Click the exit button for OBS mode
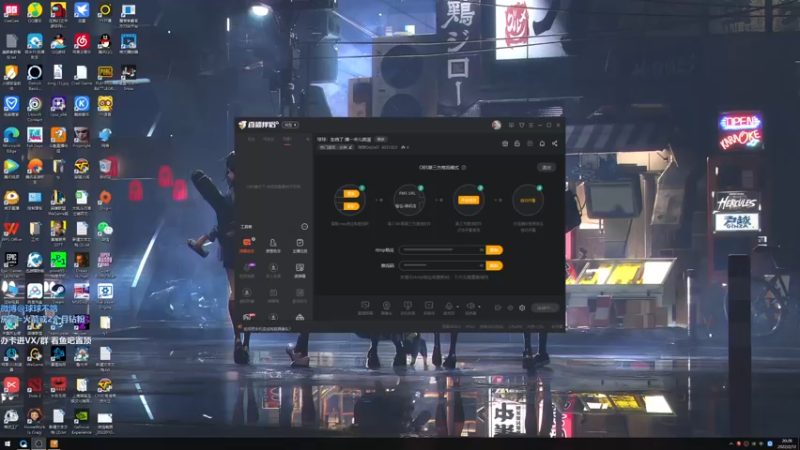800x450 pixels. click(x=546, y=167)
